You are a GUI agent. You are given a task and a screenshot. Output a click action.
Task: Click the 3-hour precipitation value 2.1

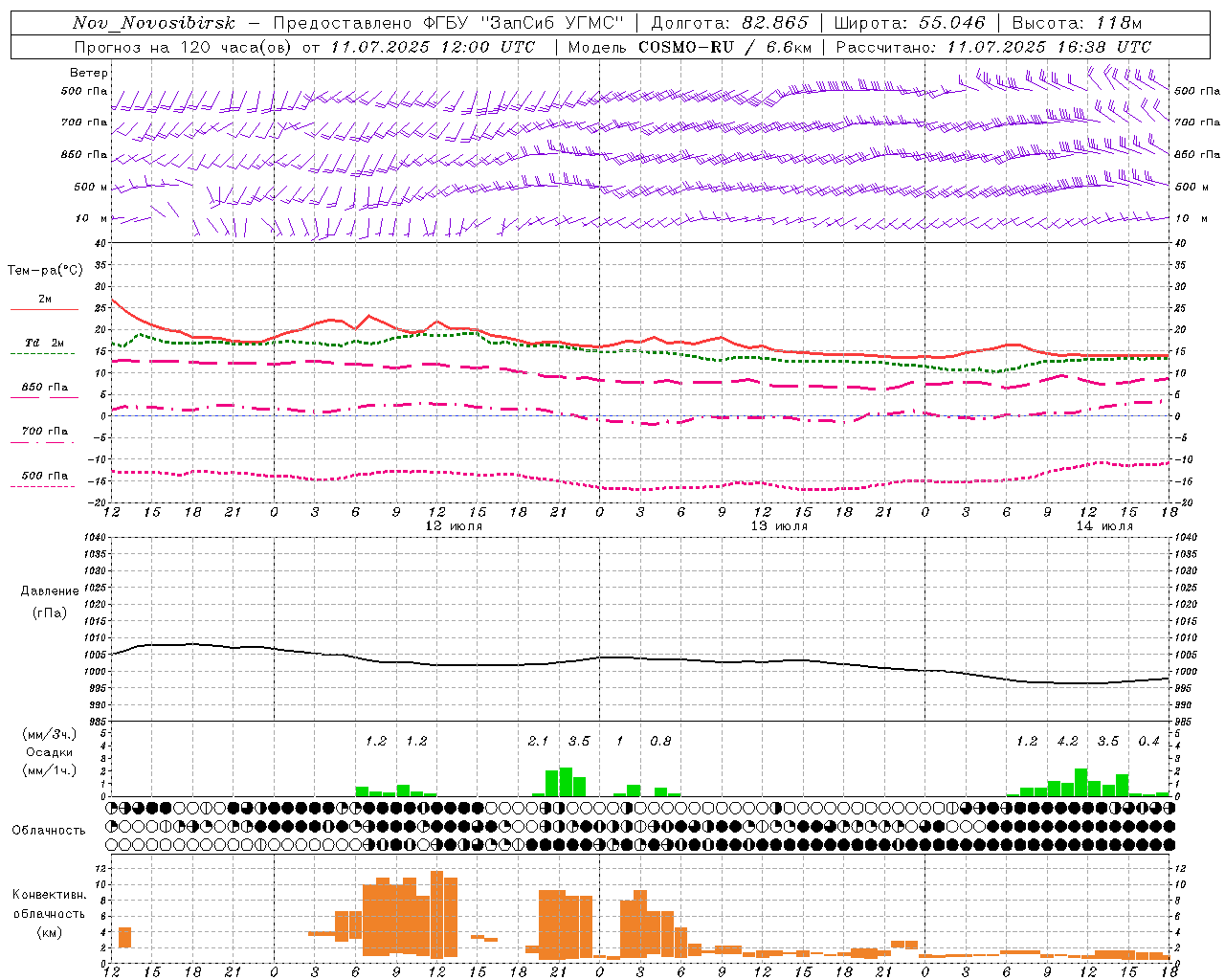tap(538, 741)
